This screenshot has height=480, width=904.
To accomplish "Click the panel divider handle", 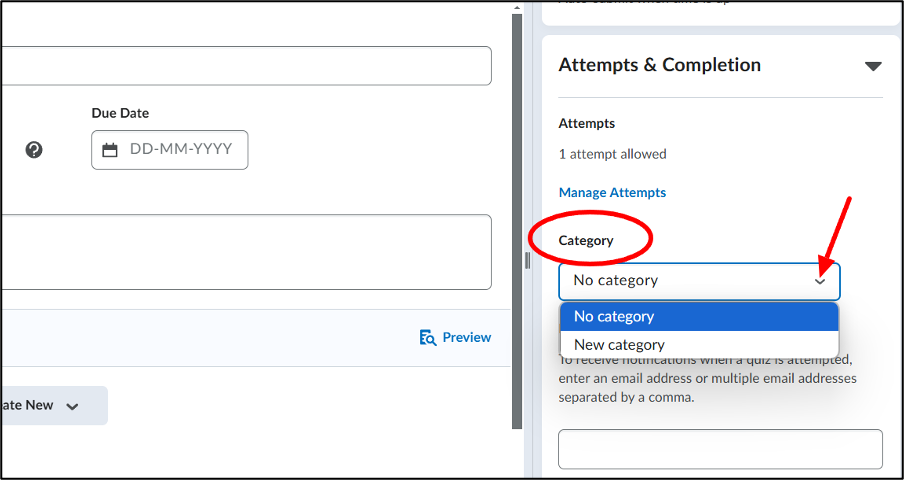I will pyautogui.click(x=528, y=260).
